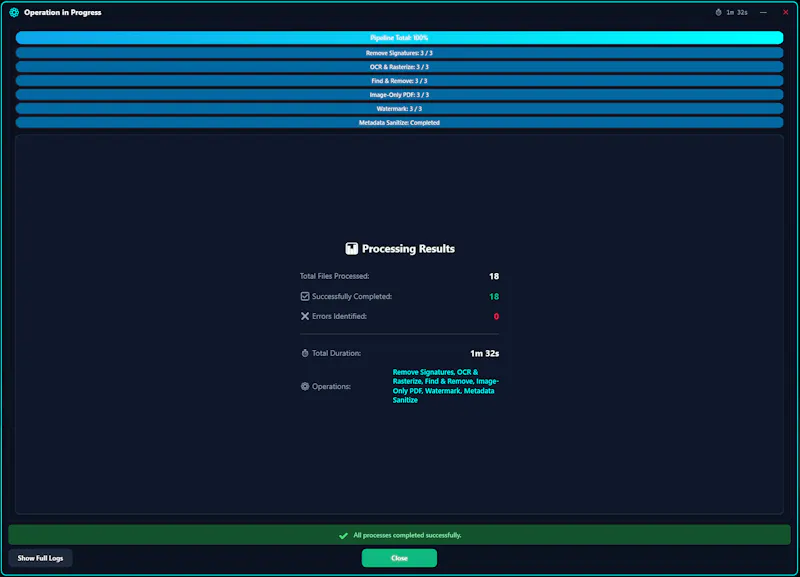This screenshot has width=800, height=577.
Task: Click the cyan operations list text
Action: (445, 386)
